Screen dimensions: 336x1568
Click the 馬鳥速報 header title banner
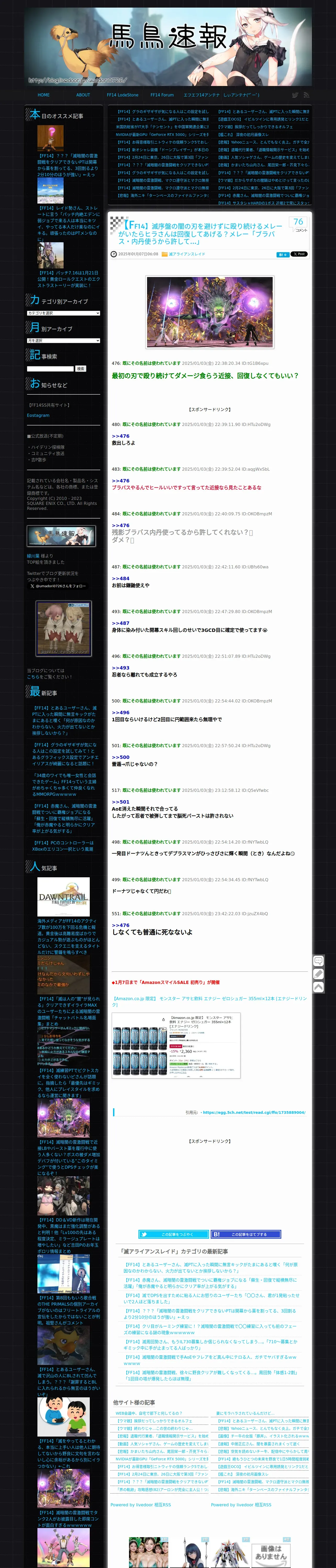coord(168,46)
